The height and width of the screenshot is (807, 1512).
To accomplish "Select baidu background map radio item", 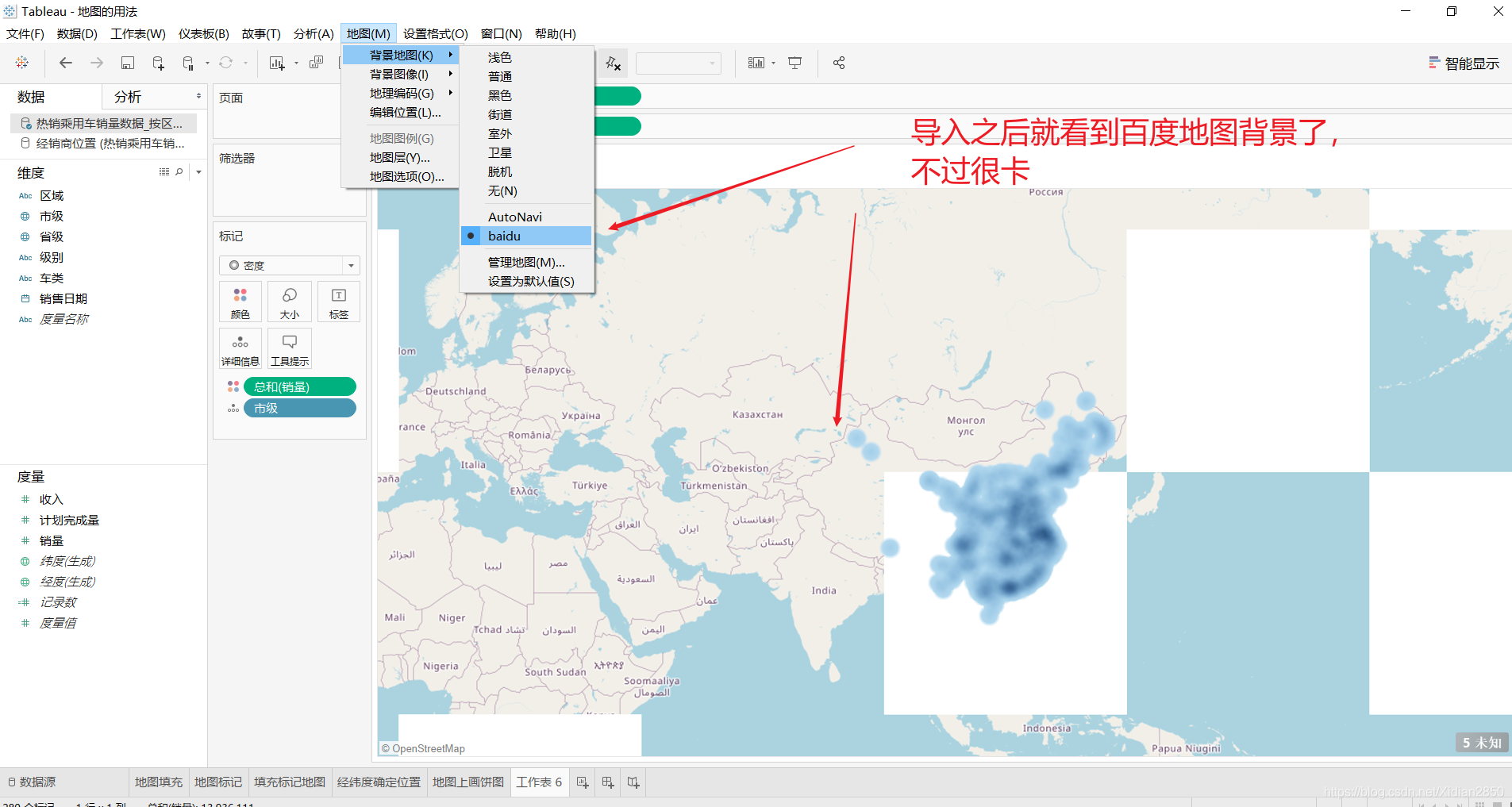I will click(x=526, y=236).
